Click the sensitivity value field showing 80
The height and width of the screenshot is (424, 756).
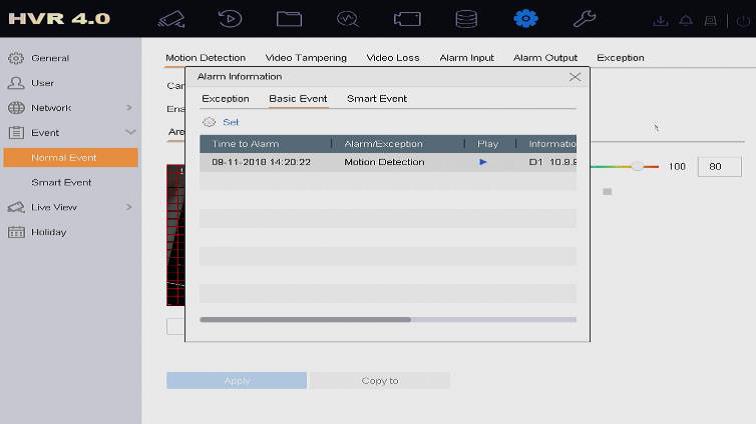[718, 167]
